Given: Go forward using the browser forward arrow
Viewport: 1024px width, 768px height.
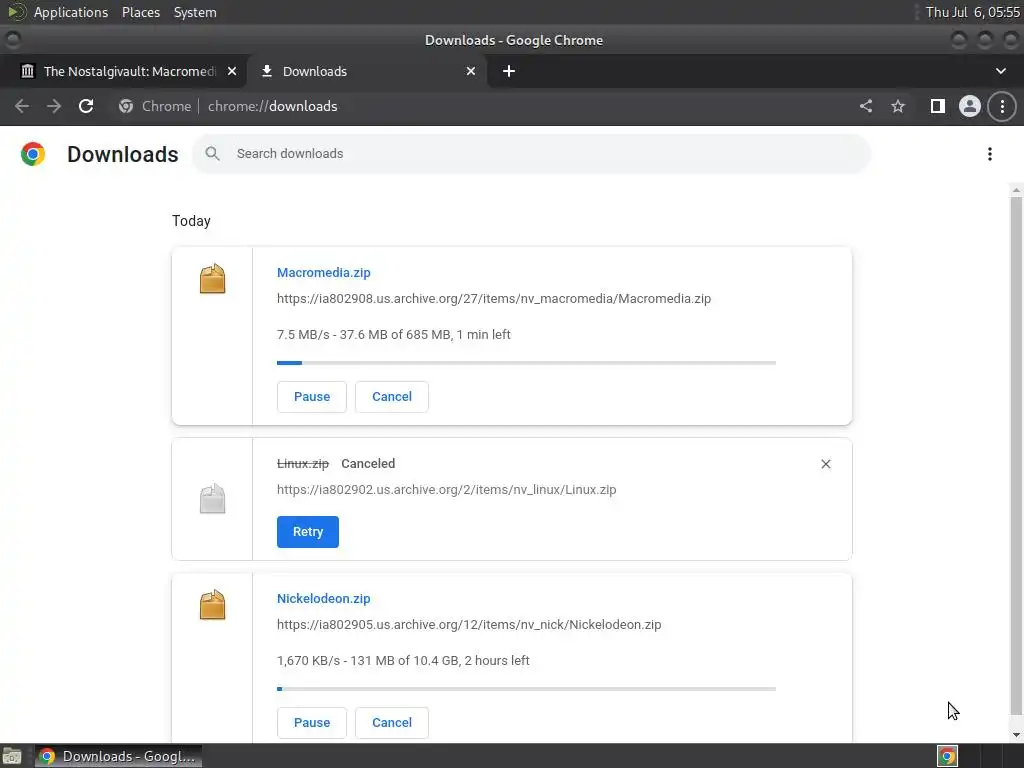Looking at the screenshot, I should (x=54, y=106).
